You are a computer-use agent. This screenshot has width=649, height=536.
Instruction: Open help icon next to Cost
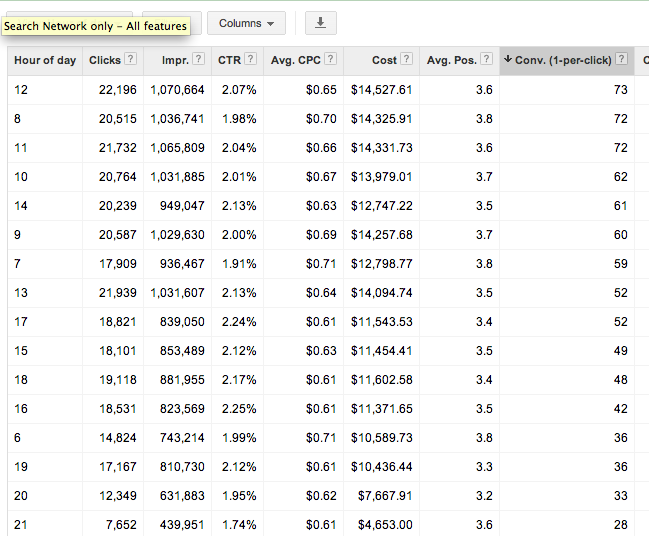pos(407,59)
